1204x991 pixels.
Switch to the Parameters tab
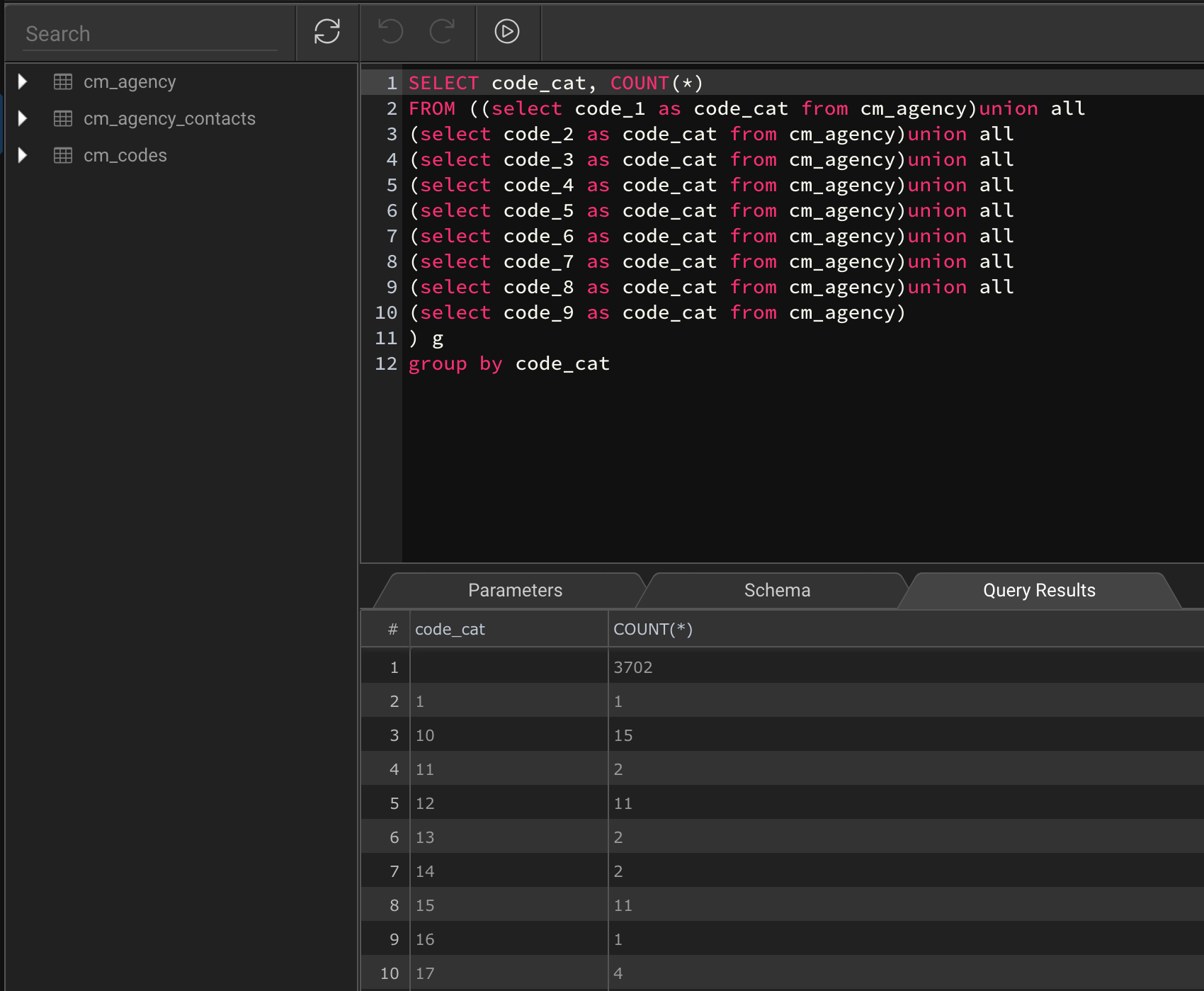[515, 590]
